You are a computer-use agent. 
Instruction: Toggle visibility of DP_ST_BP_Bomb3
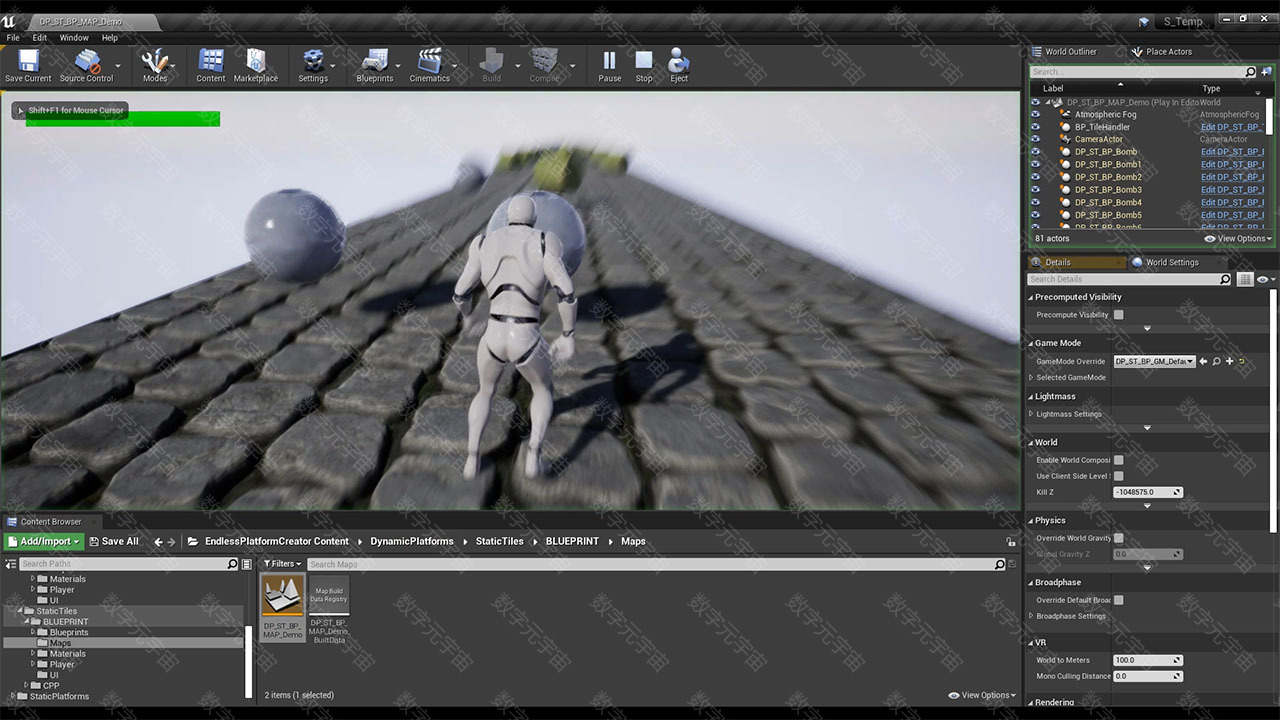1035,189
